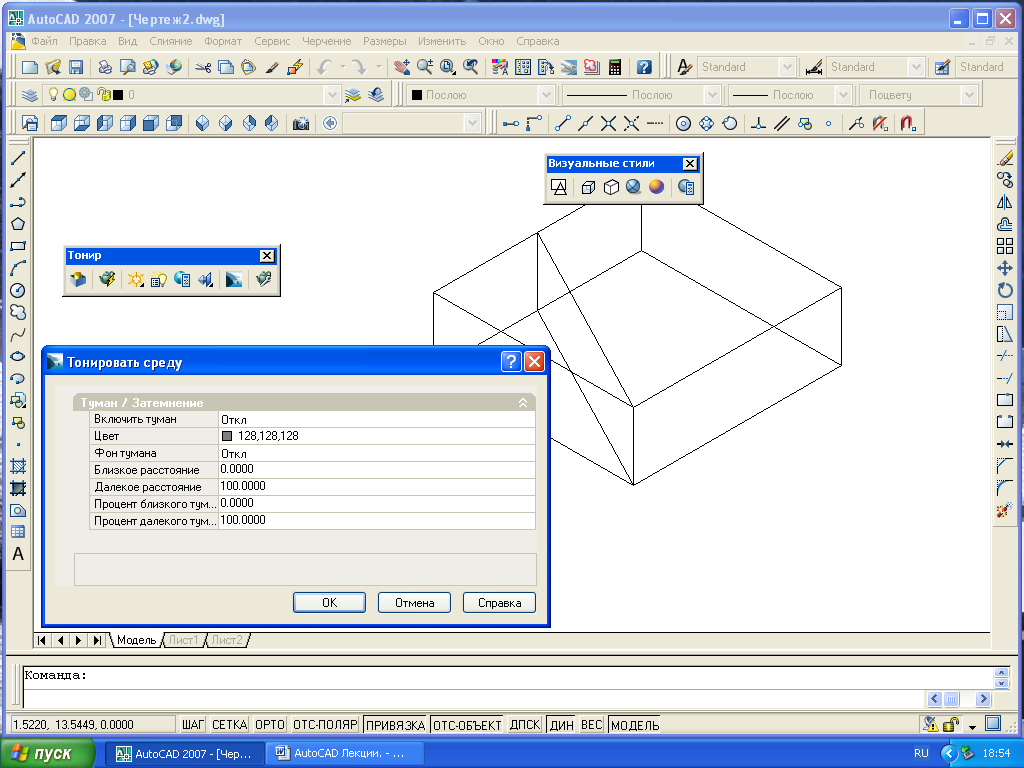1024x768 pixels.
Task: Open the QuickCalc calculator
Action: click(615, 67)
